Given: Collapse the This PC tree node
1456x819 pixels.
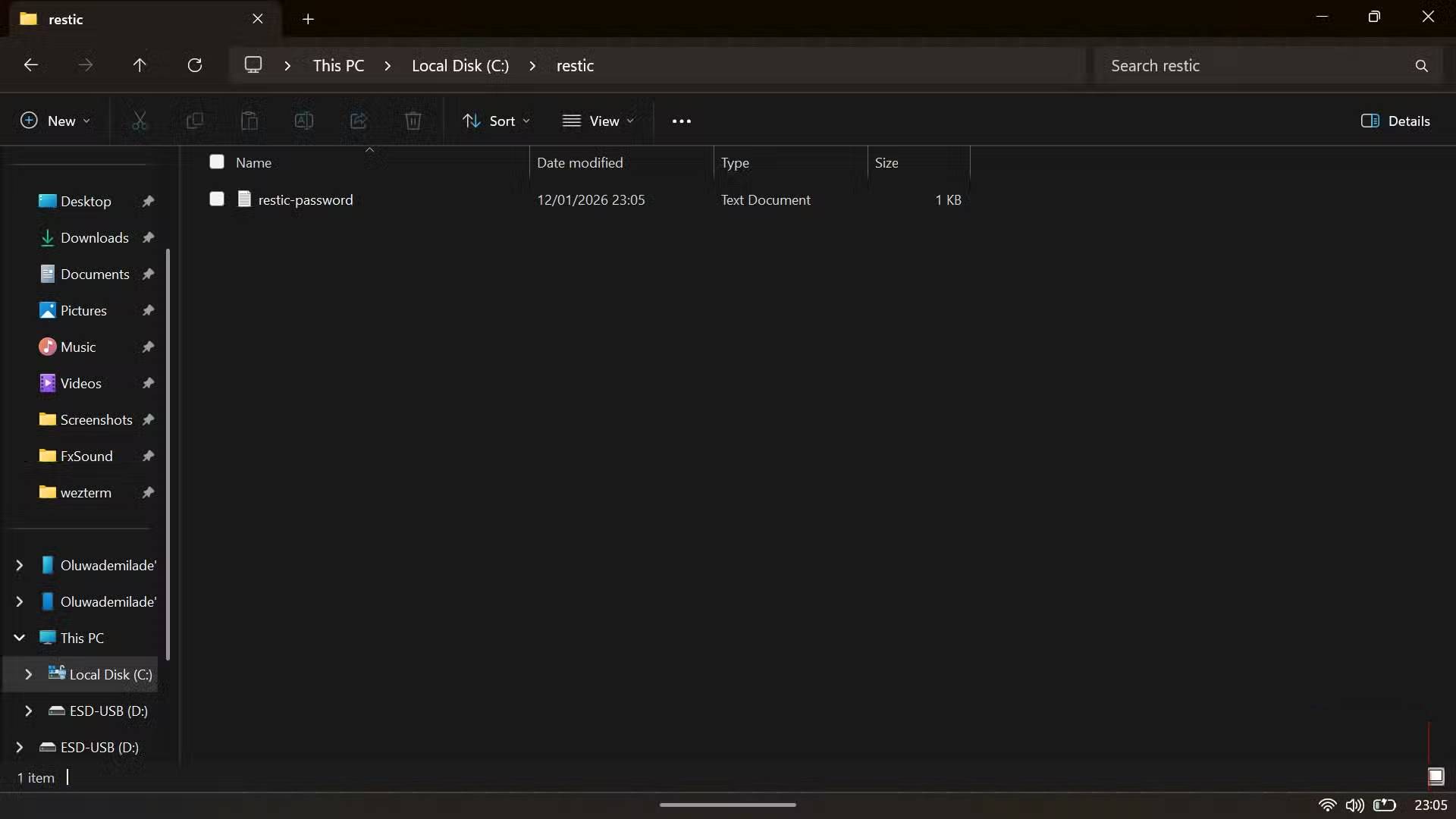Looking at the screenshot, I should tap(20, 638).
